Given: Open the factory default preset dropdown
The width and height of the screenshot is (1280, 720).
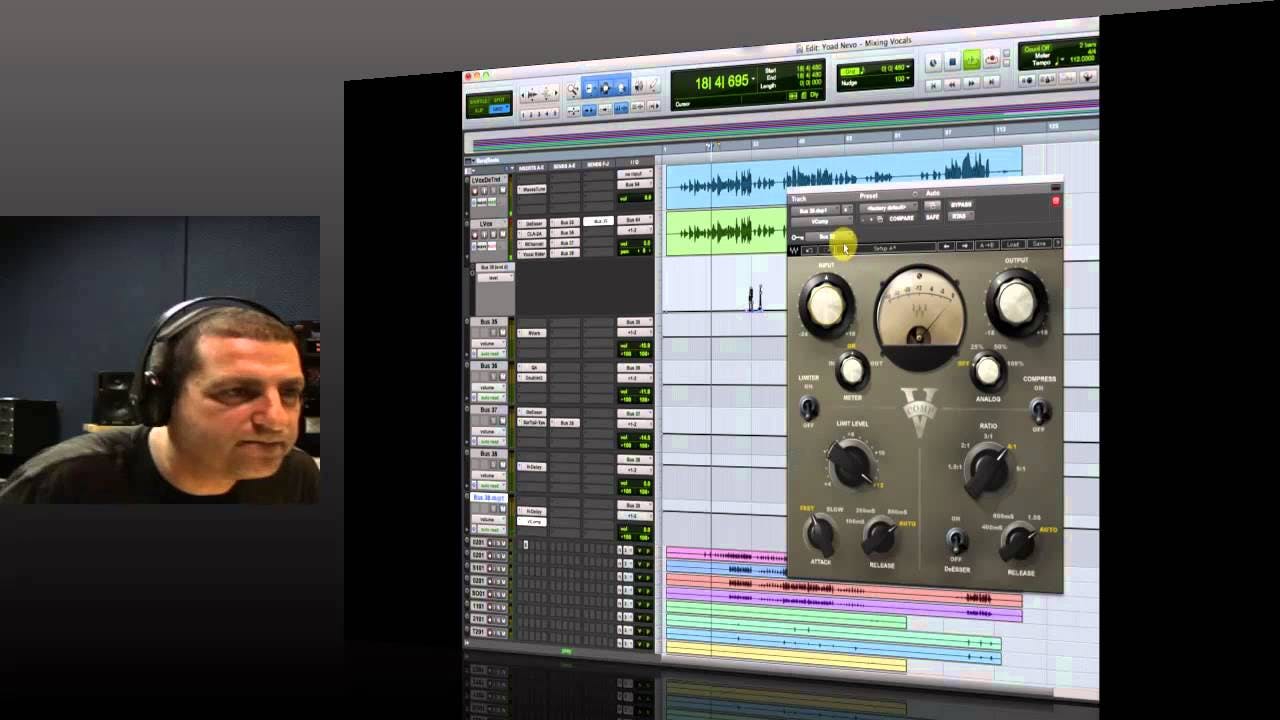Looking at the screenshot, I should point(887,206).
